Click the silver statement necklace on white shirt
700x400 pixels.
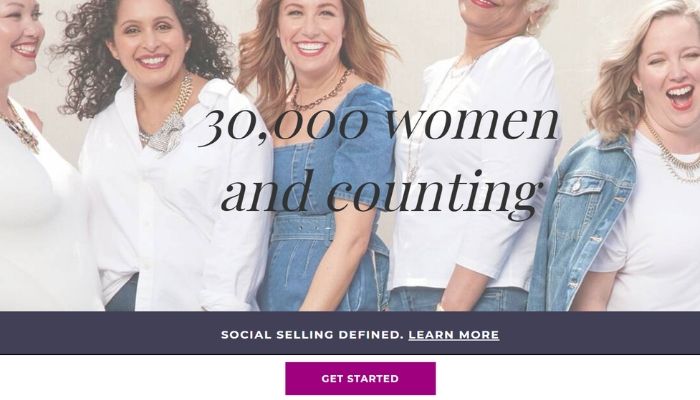pyautogui.click(x=167, y=121)
